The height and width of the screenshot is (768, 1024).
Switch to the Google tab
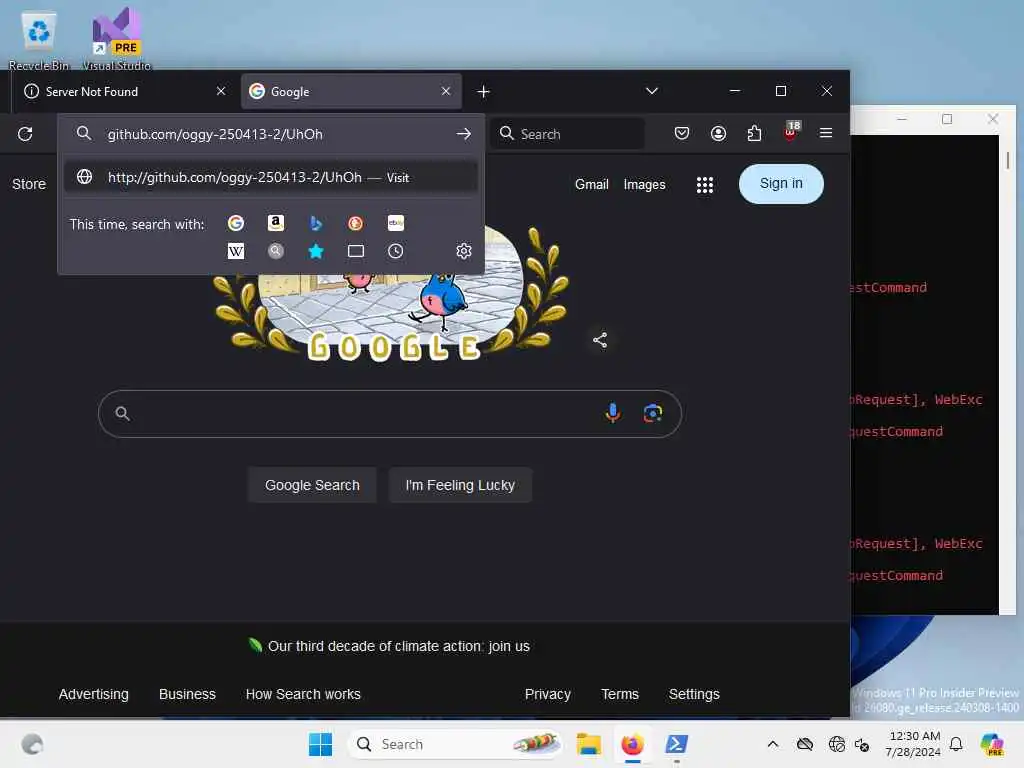[x=351, y=91]
